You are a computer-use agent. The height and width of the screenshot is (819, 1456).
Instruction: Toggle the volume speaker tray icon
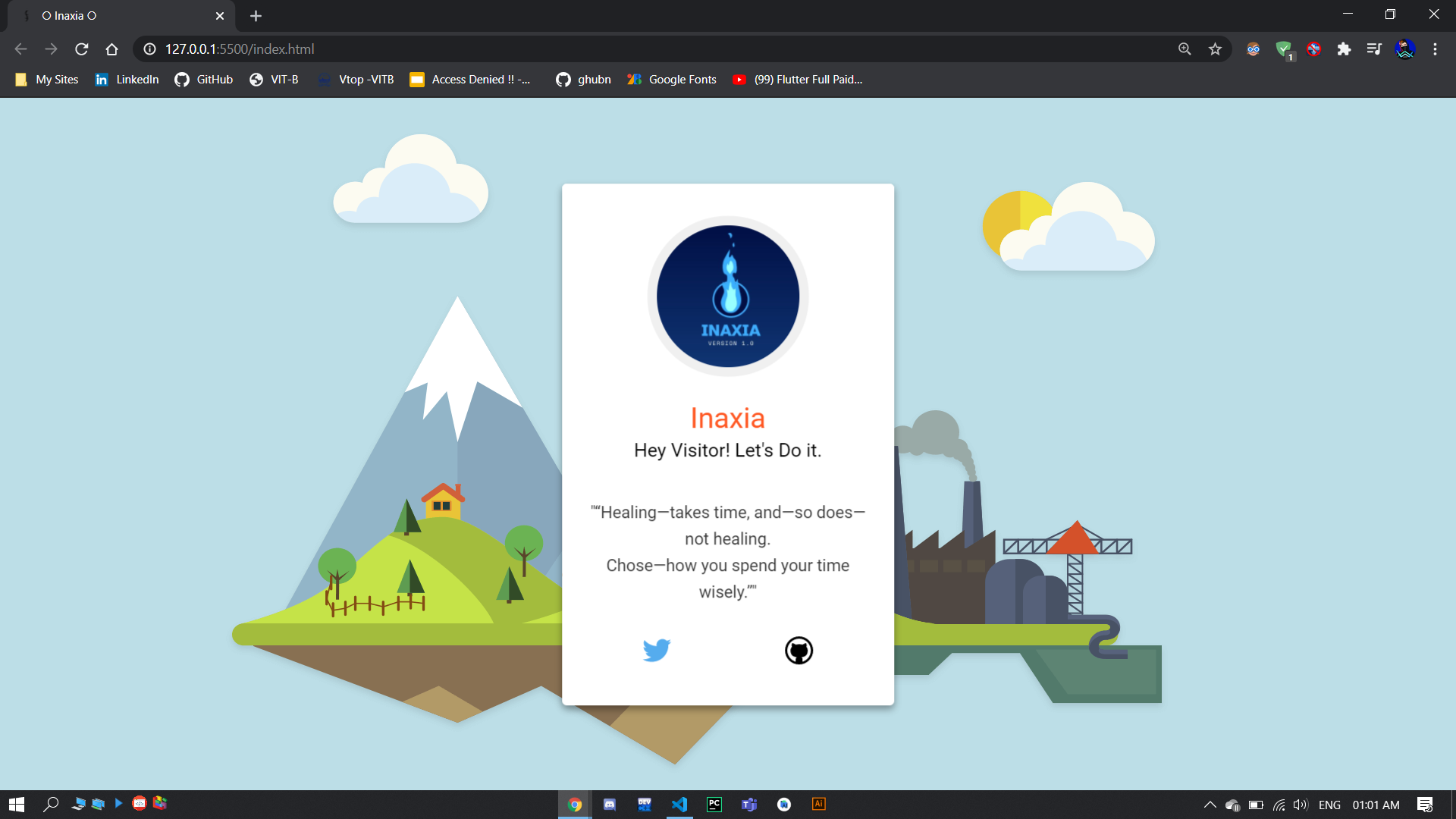[1300, 805]
